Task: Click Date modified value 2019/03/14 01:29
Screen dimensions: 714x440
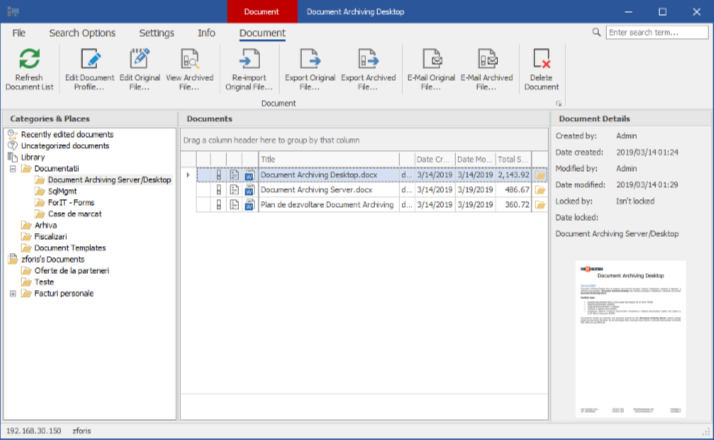Action: (647, 185)
